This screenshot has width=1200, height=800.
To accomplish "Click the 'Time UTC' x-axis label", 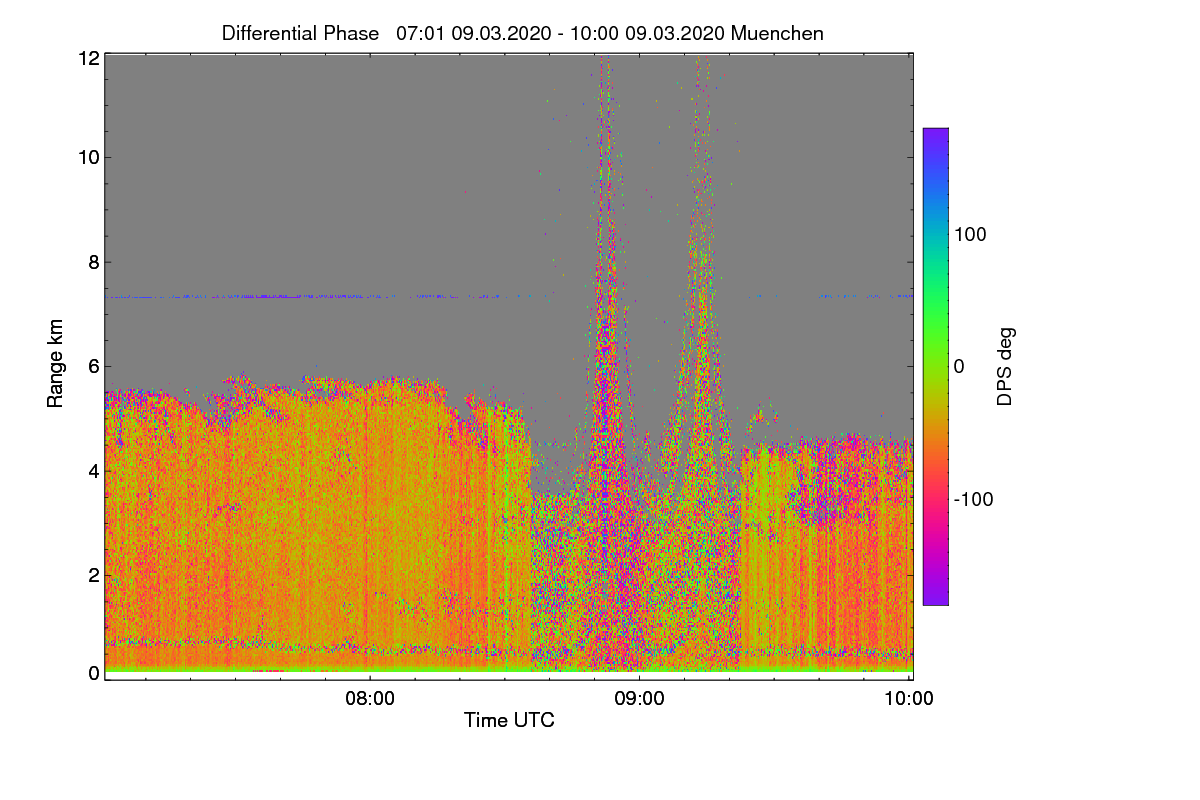I will pos(509,720).
